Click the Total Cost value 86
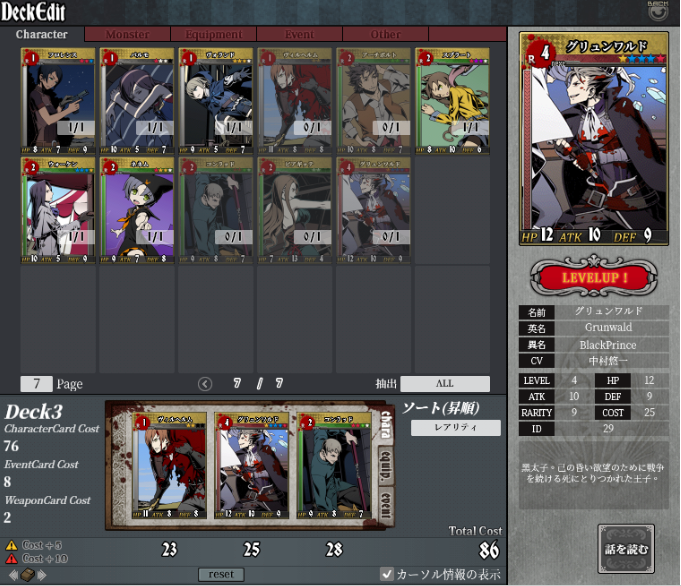 point(489,550)
